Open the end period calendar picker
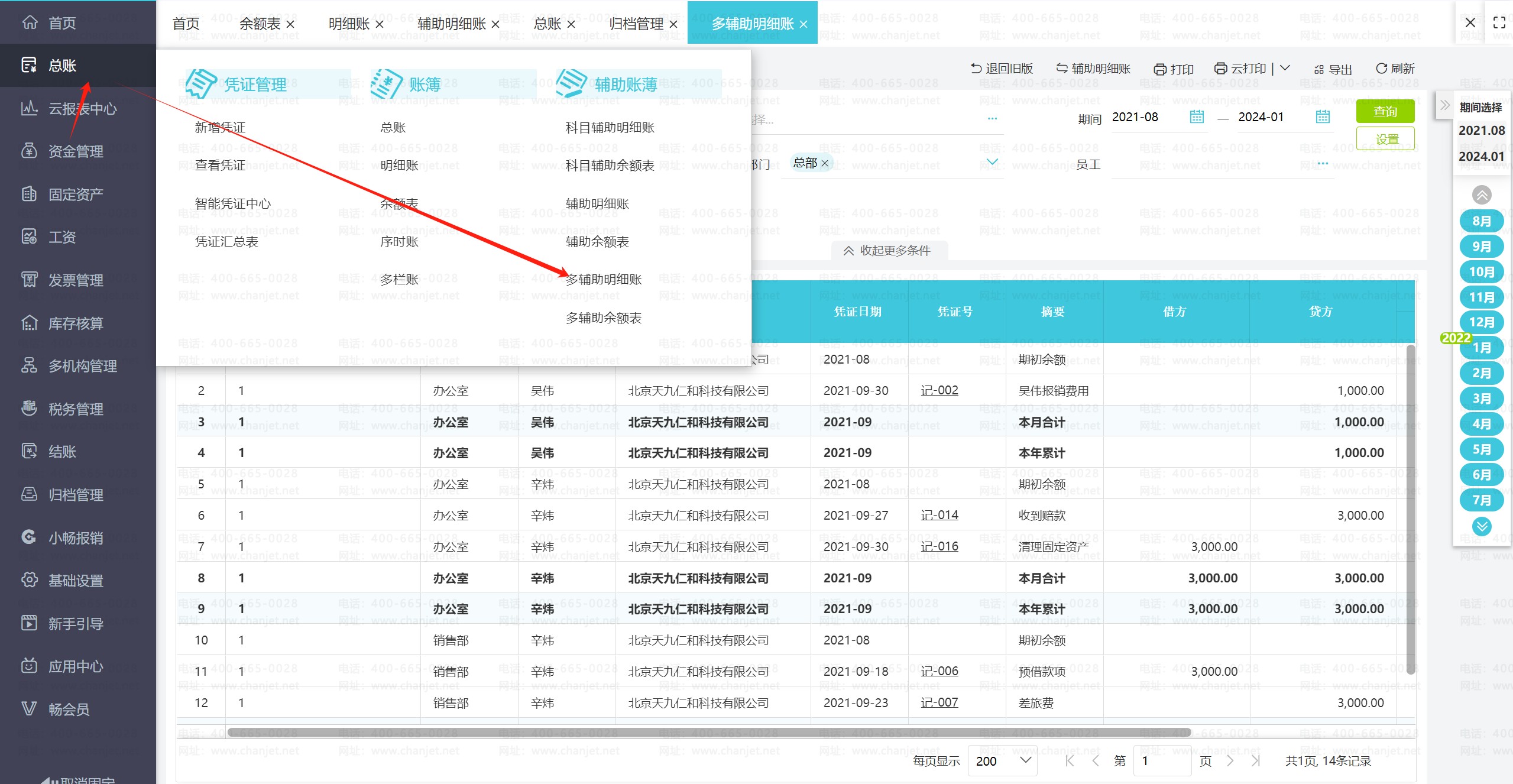This screenshot has height=784, width=1513. click(1323, 117)
